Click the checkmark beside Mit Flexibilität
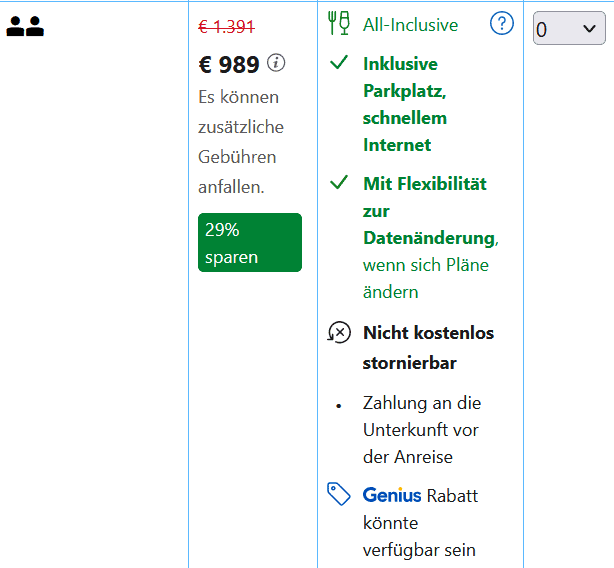The image size is (614, 568). click(339, 183)
